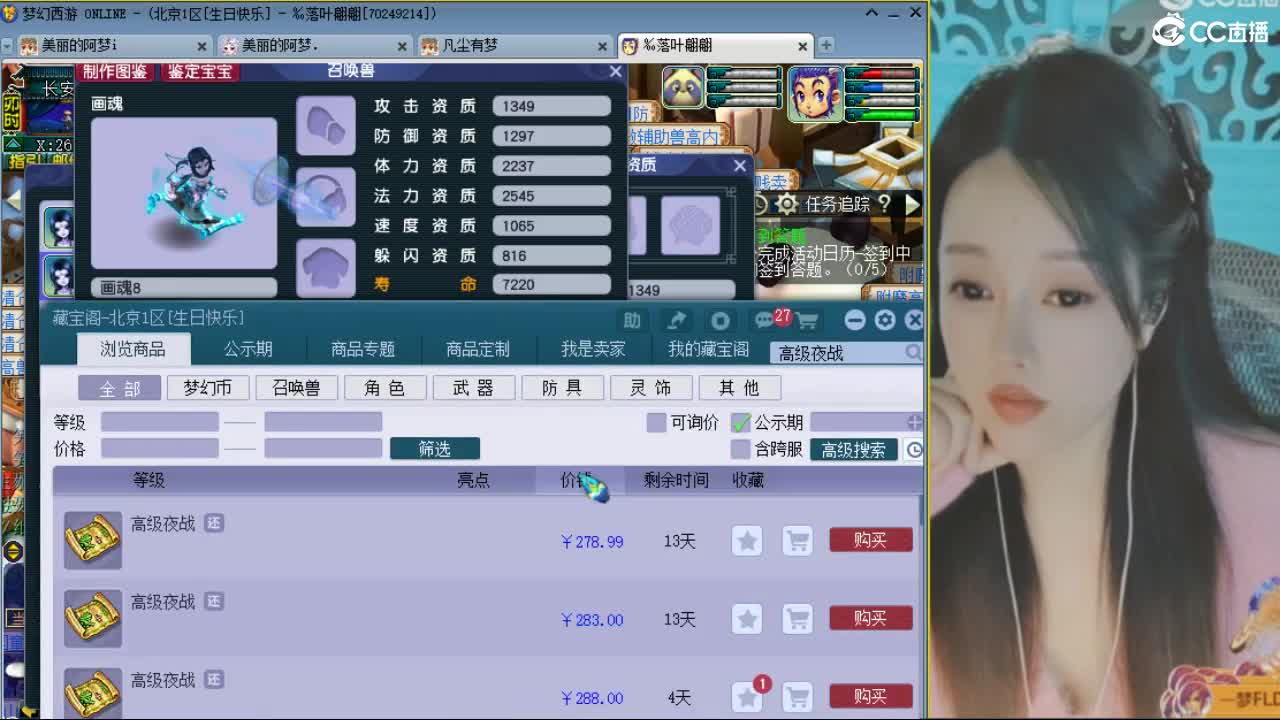1280x720 pixels.
Task: Click the 任务追踪 gear icon
Action: coord(788,204)
